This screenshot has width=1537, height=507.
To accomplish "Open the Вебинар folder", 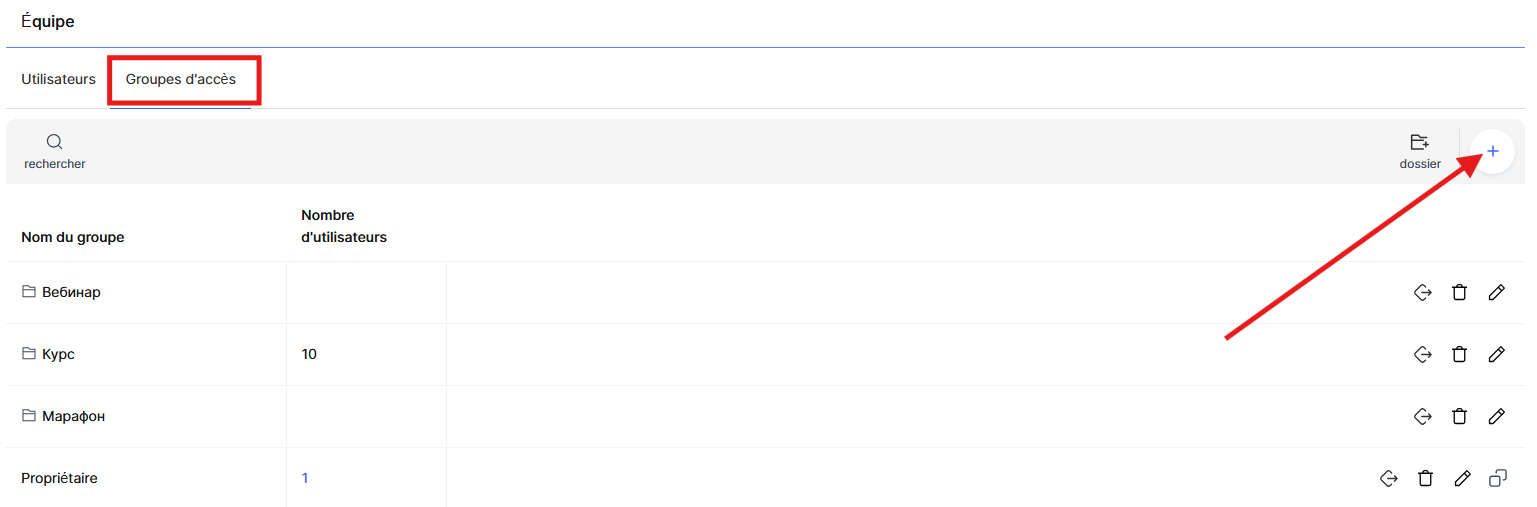I will coord(71,292).
